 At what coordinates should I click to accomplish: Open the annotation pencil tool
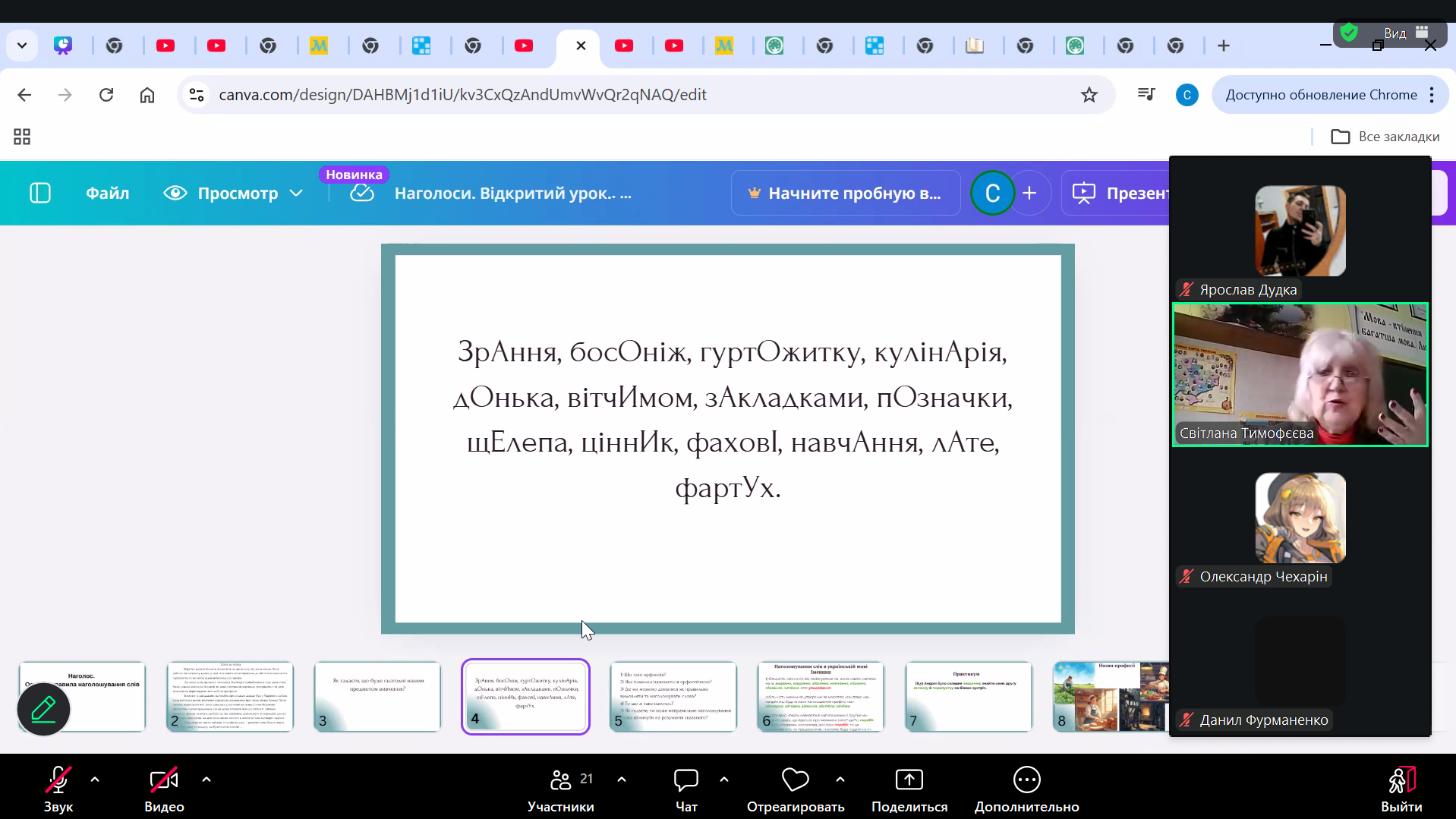coord(43,710)
